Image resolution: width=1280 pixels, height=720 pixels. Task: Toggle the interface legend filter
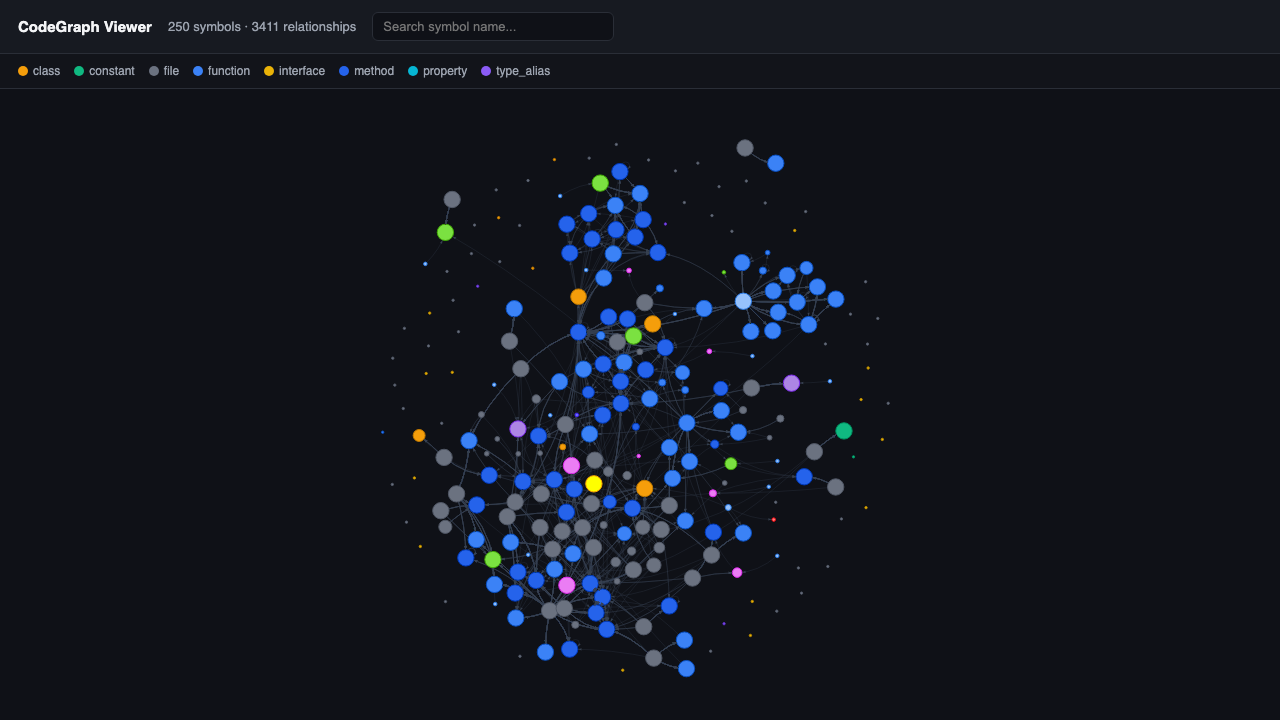point(294,71)
